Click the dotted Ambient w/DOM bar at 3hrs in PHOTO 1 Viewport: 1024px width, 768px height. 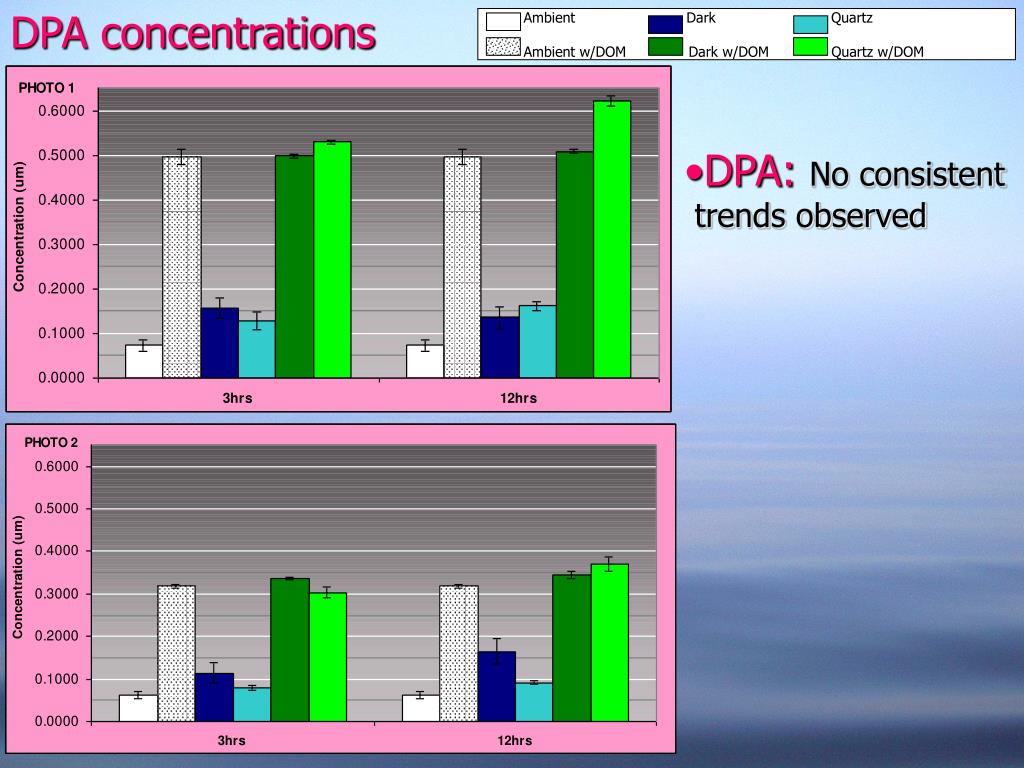pos(182,267)
